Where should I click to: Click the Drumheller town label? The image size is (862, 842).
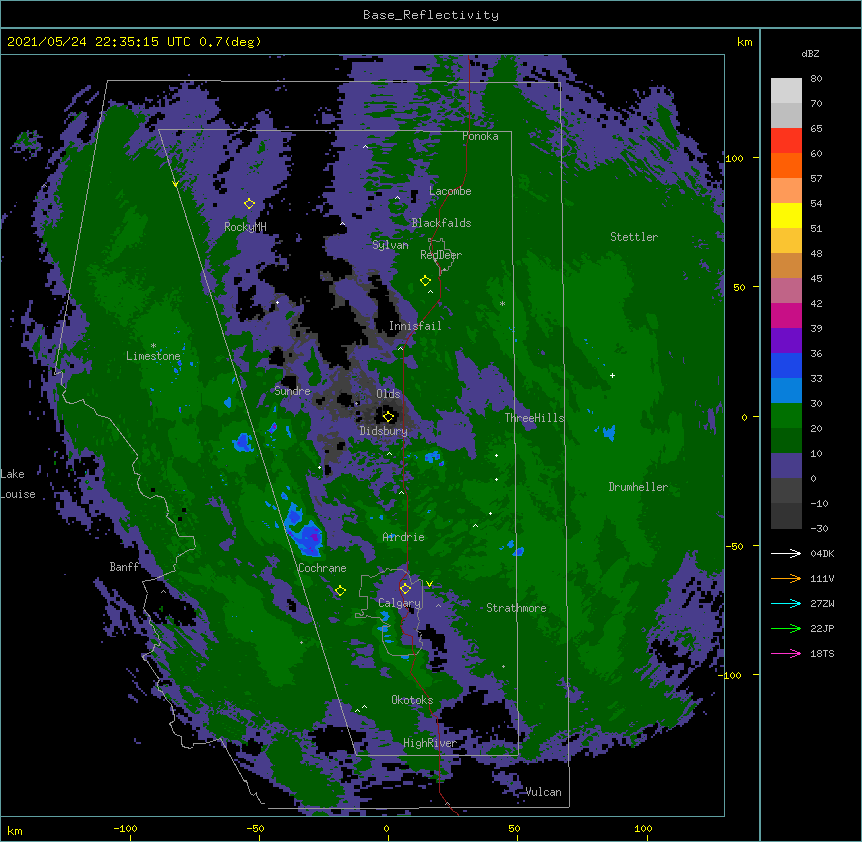638,487
